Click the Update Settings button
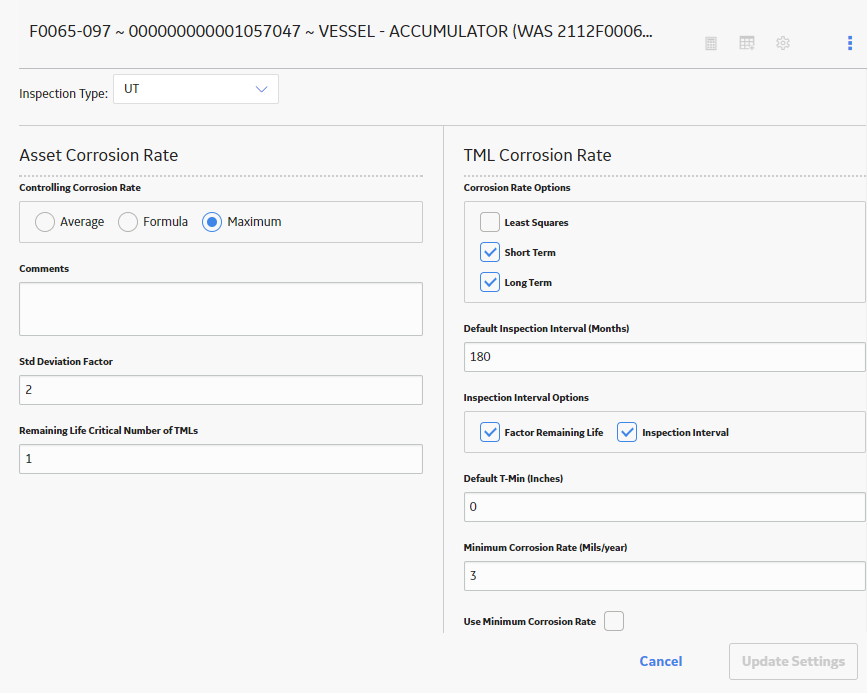Viewport: 867px width, 693px height. tap(793, 661)
